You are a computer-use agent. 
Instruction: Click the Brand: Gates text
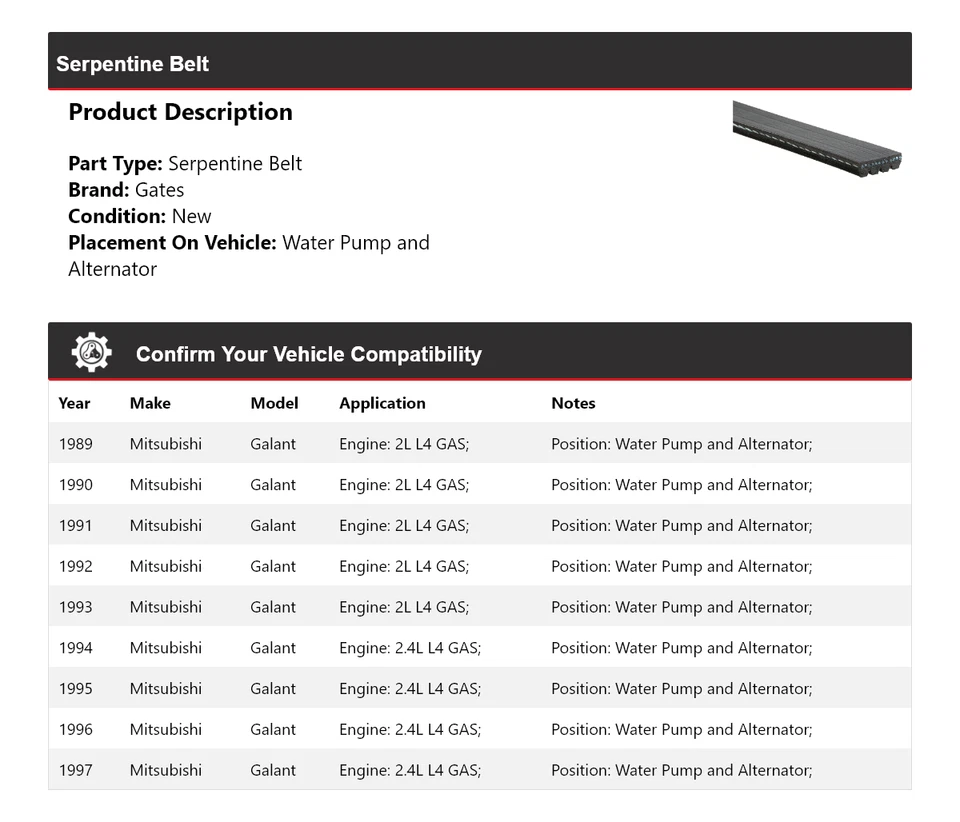(126, 190)
